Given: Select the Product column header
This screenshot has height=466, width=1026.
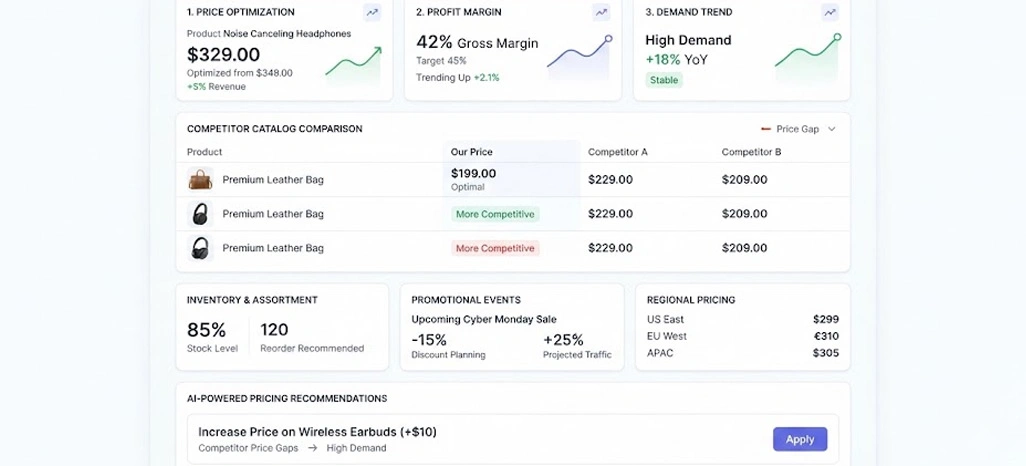Looking at the screenshot, I should pyautogui.click(x=204, y=152).
